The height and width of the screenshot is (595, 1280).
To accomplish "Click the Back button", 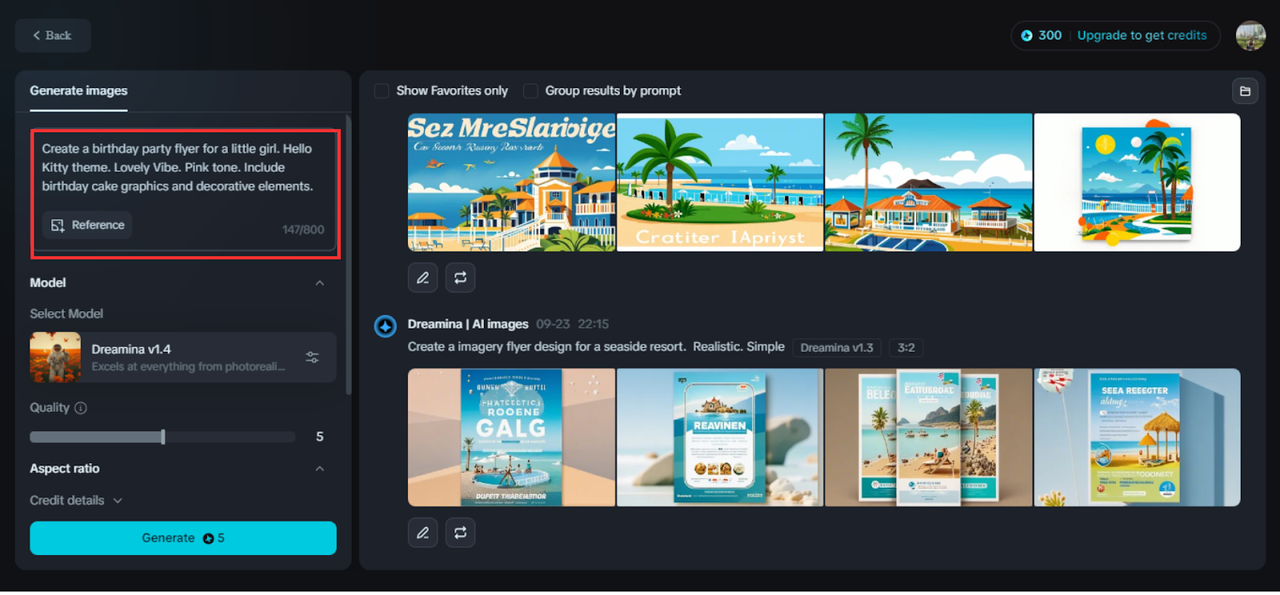I will 53,35.
